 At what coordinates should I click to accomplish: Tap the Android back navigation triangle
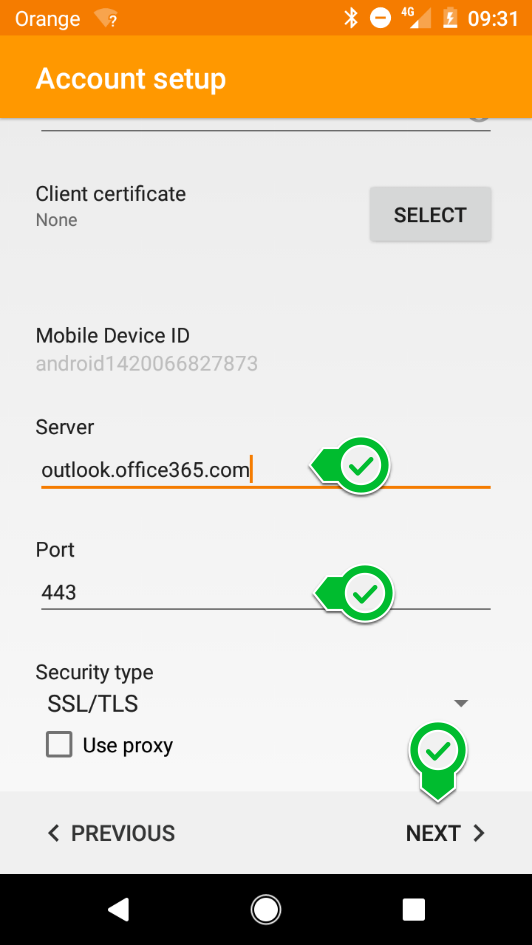click(118, 909)
